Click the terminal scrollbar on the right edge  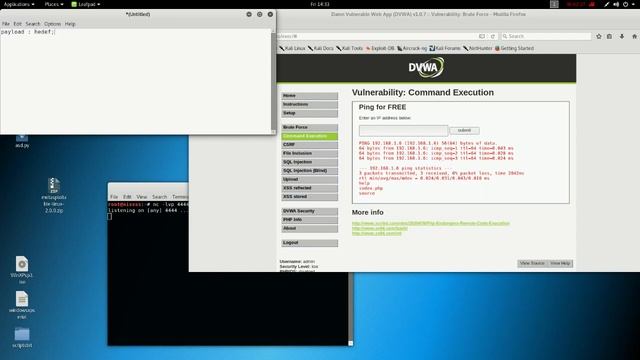click(350, 309)
